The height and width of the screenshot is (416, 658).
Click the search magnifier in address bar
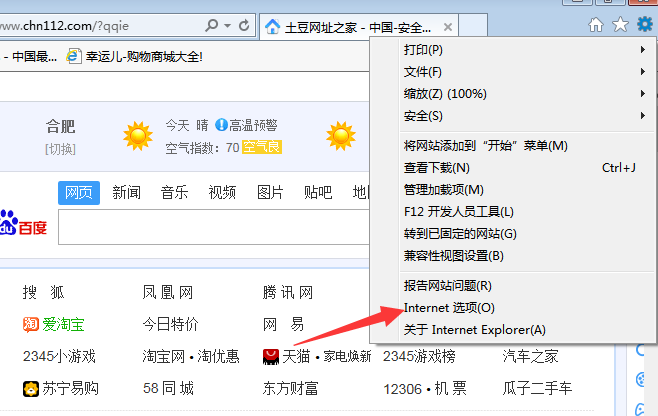tap(212, 26)
